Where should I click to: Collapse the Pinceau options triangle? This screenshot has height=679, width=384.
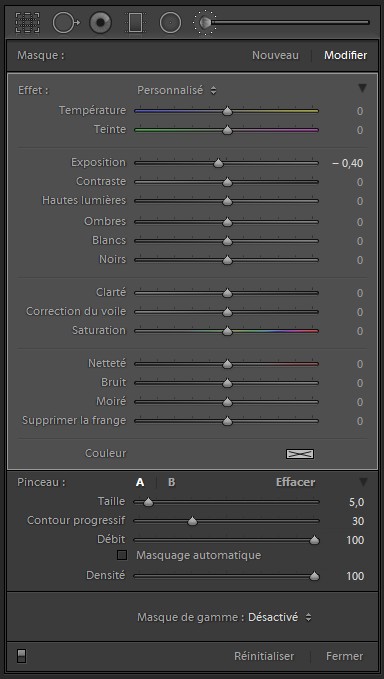tap(363, 482)
